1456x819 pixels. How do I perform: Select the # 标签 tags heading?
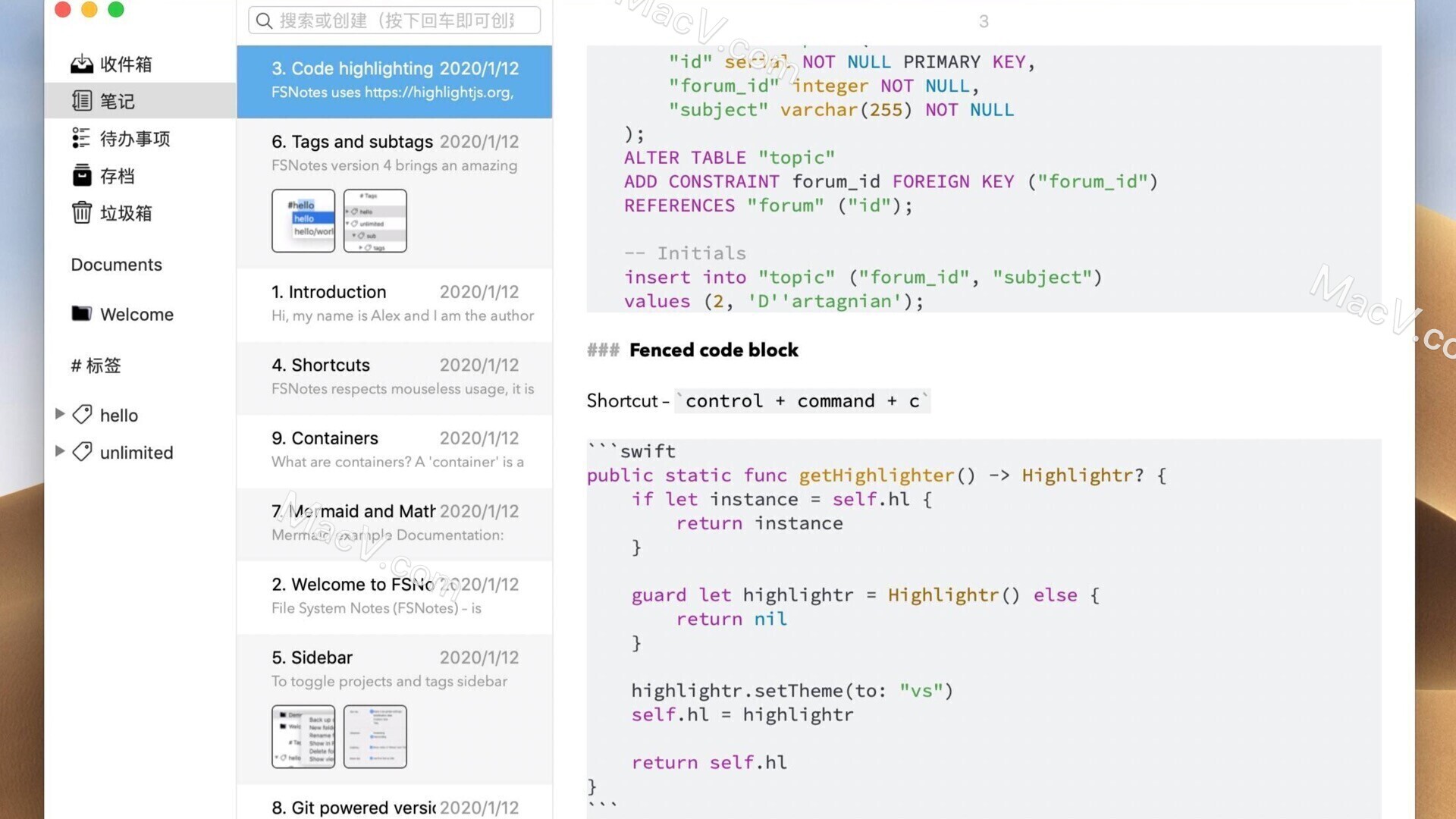pos(96,366)
